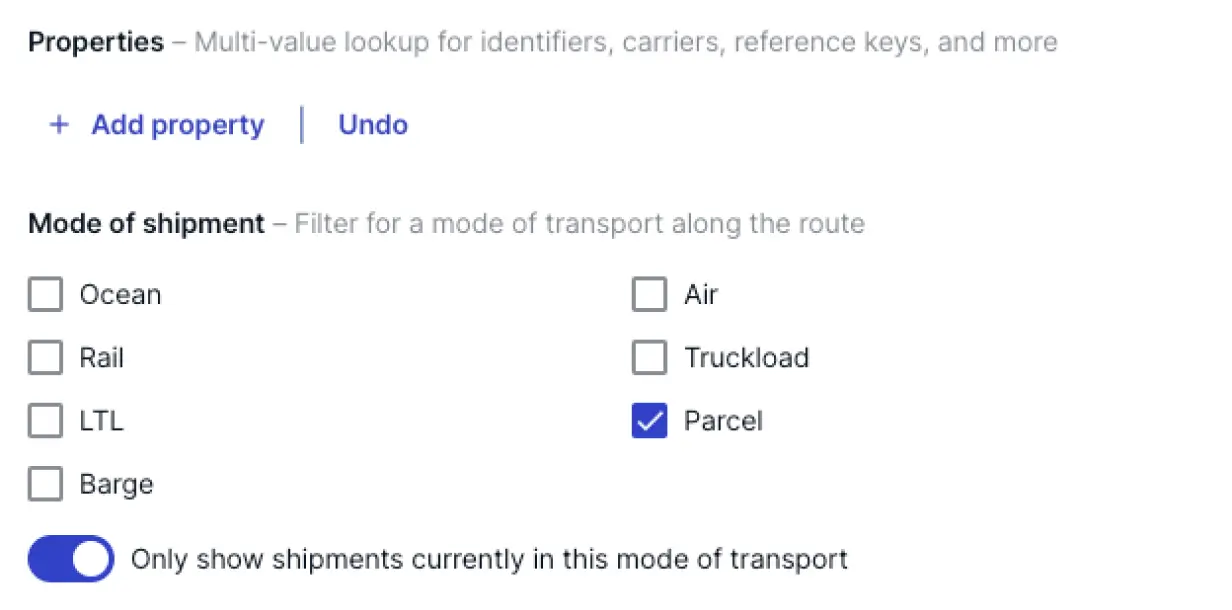Click the bold Properties heading

pyautogui.click(x=96, y=42)
